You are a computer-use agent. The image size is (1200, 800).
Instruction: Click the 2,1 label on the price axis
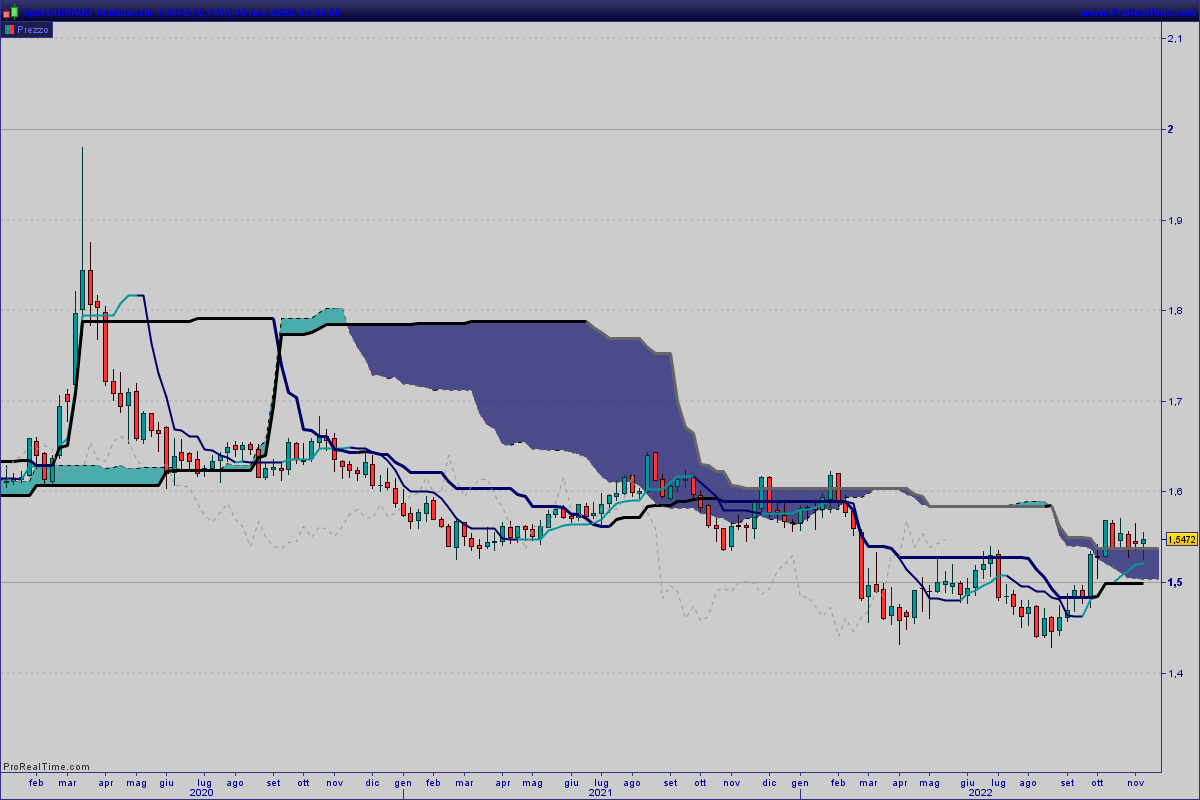1174,38
